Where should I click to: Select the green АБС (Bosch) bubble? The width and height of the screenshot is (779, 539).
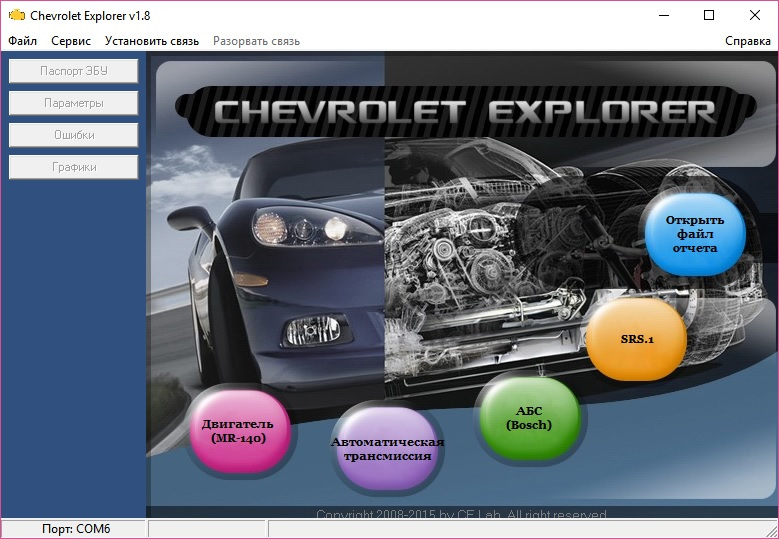tap(530, 418)
